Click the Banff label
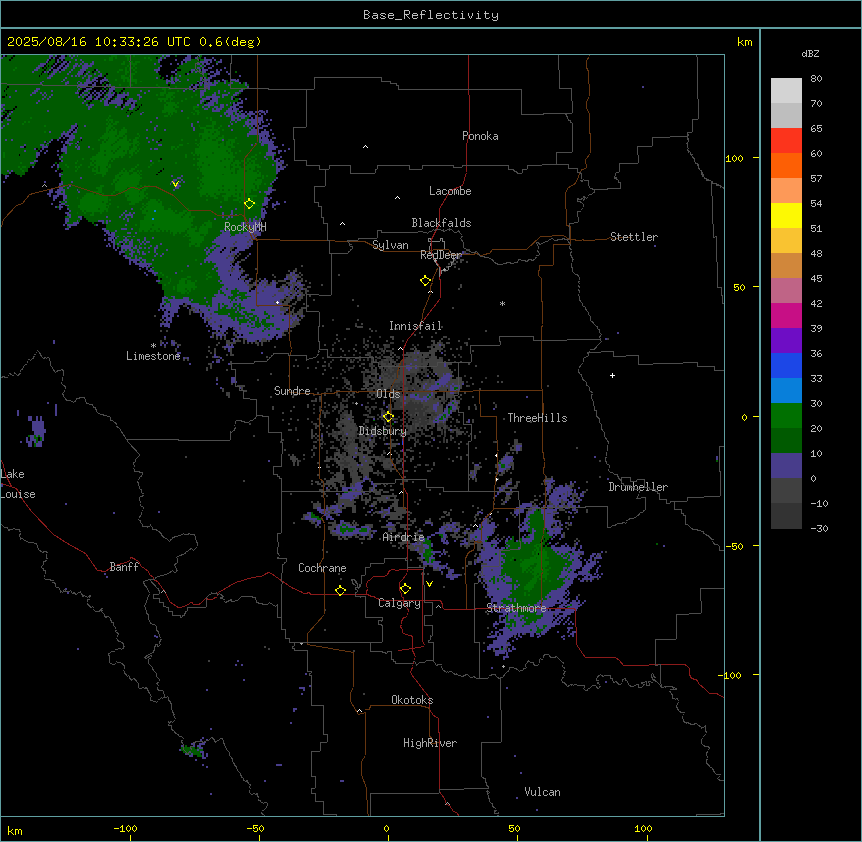The width and height of the screenshot is (862, 842). point(124,567)
